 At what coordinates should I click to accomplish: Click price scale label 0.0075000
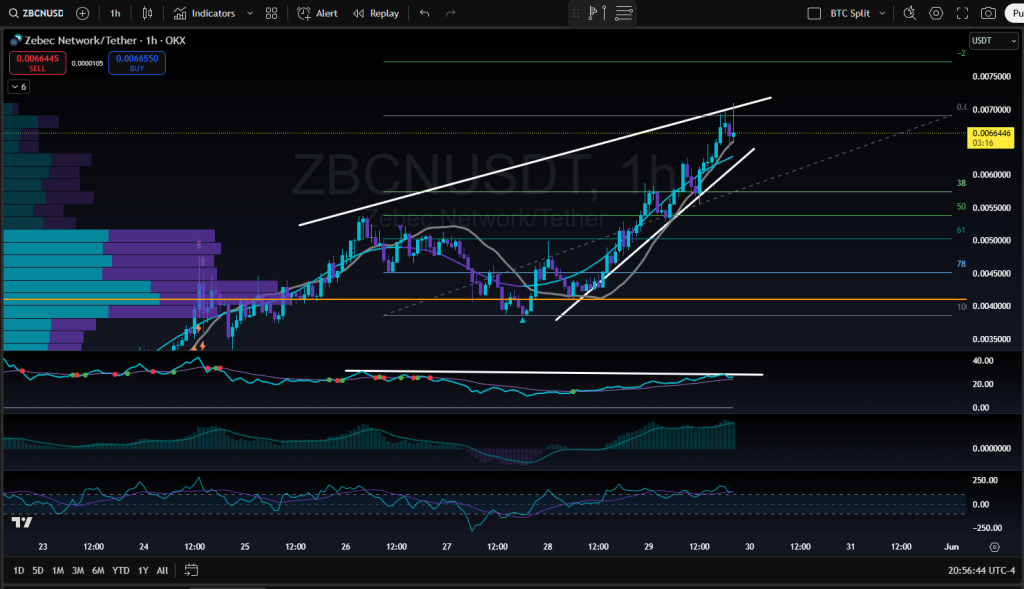(x=991, y=76)
